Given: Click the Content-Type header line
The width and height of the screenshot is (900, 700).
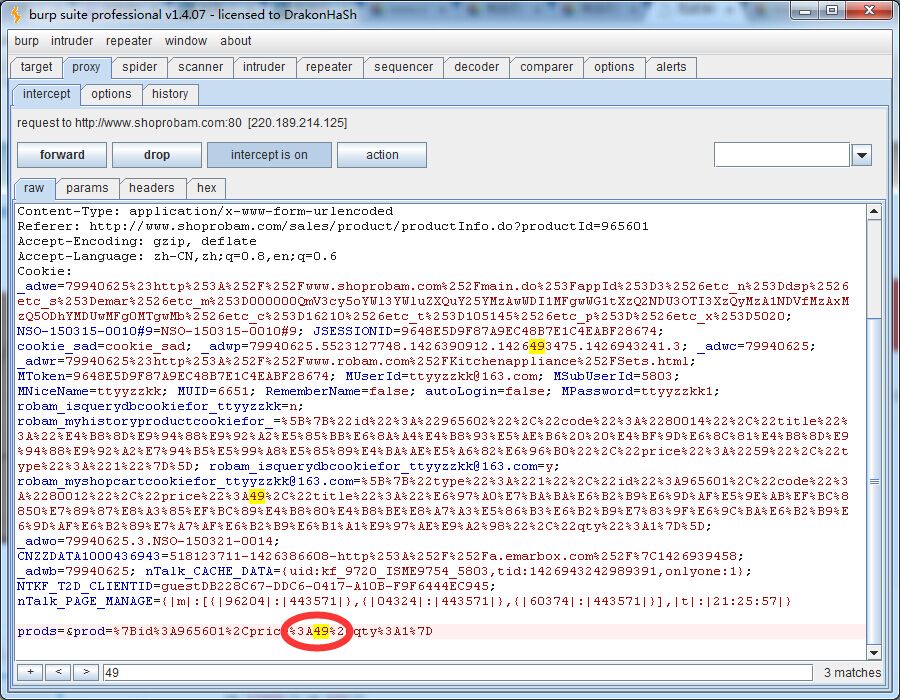Looking at the screenshot, I should (x=205, y=211).
